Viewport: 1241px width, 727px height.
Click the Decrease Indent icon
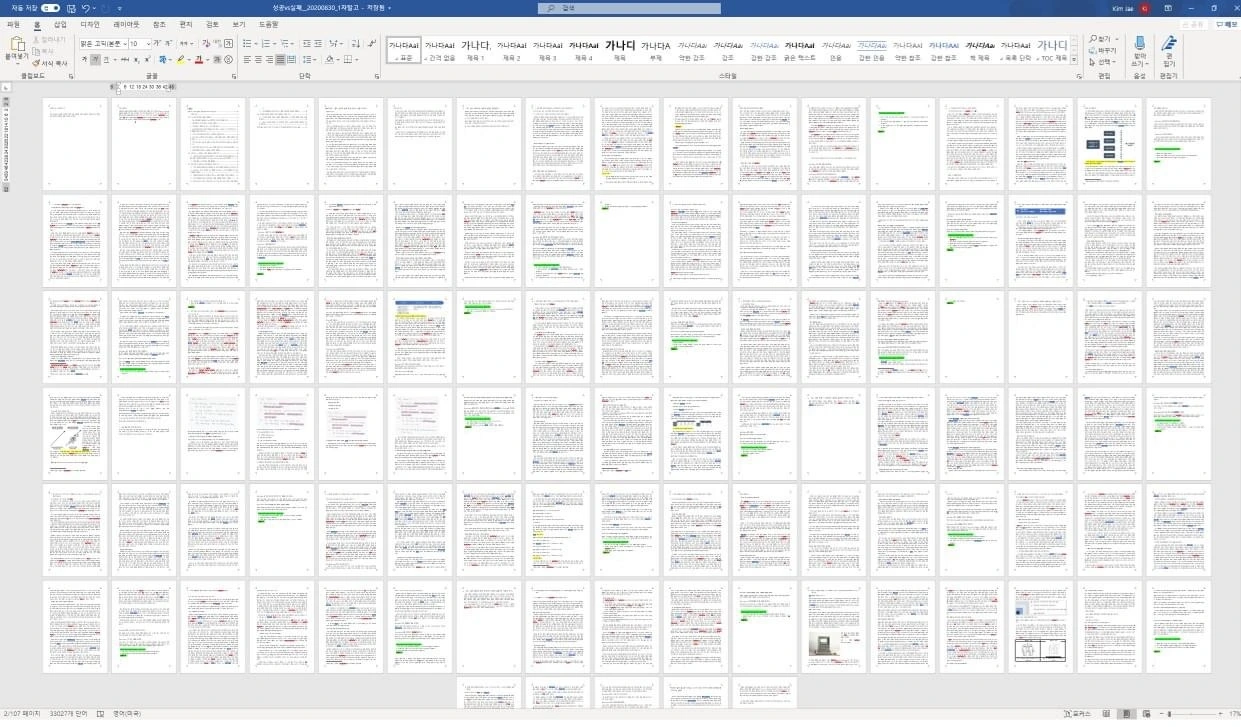tap(306, 44)
